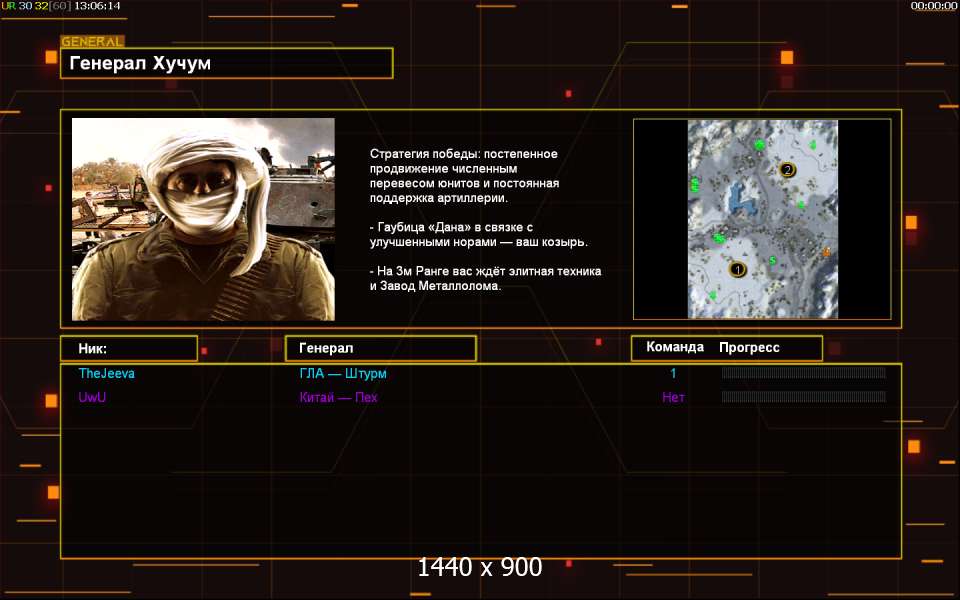Click the FPS counter '30 32[60]'

click(x=45, y=6)
